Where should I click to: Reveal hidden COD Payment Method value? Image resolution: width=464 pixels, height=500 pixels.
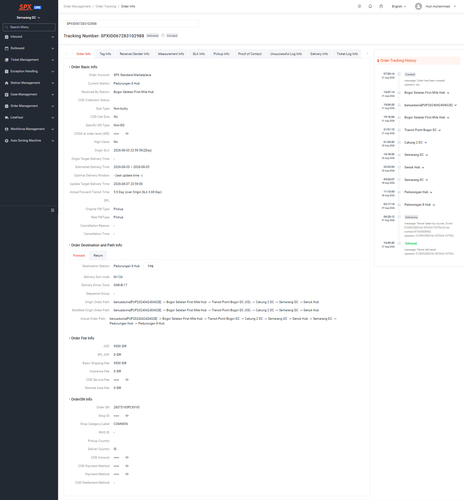[x=127, y=466]
